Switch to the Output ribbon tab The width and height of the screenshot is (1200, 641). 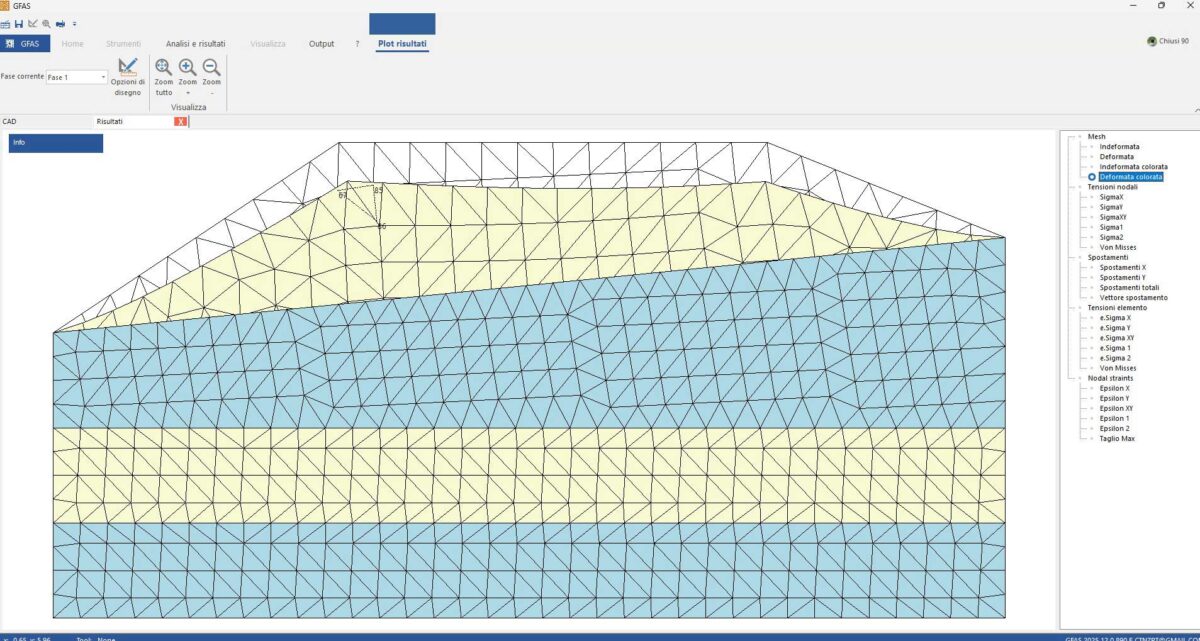(321, 44)
